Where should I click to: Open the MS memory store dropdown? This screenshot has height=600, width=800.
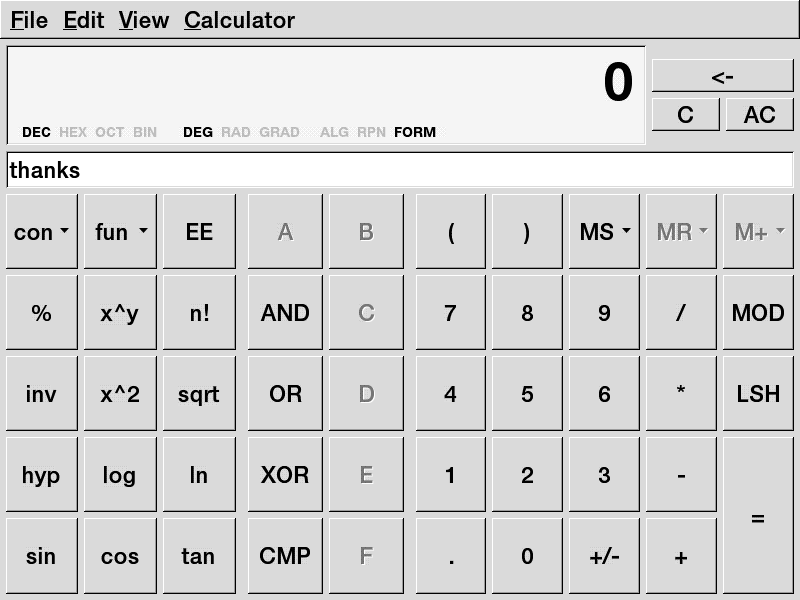point(604,232)
